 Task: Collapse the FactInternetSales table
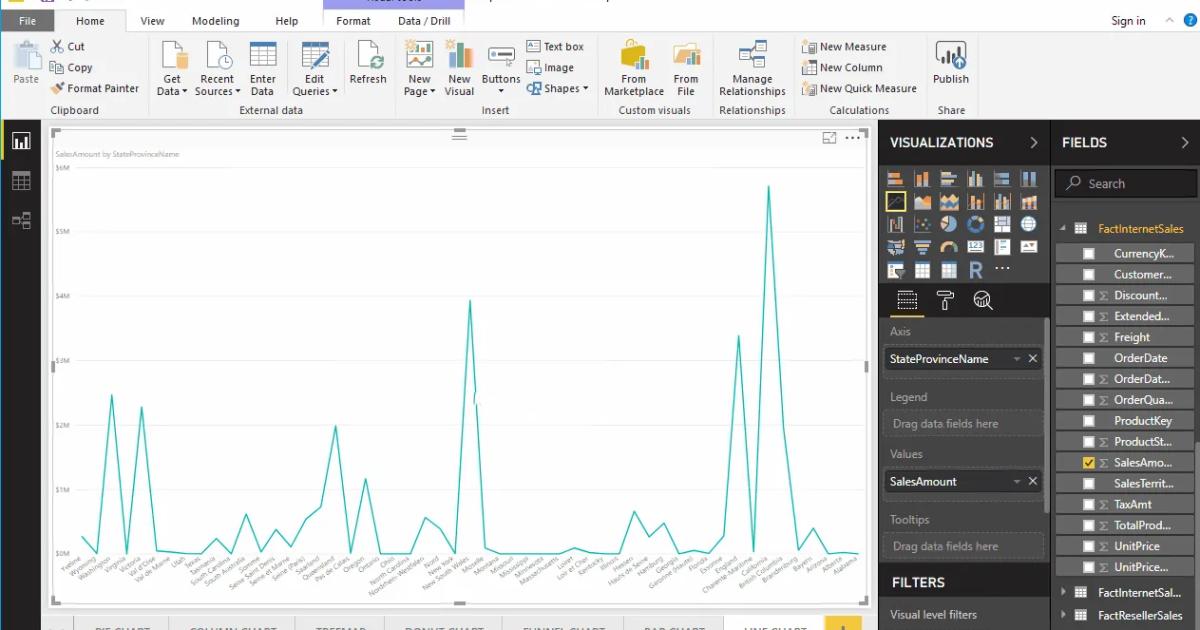[x=1063, y=228]
